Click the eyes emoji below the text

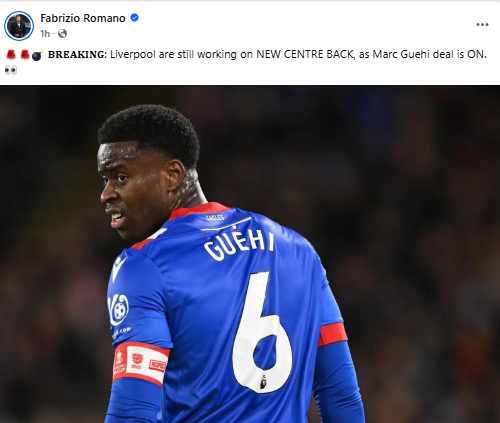tap(11, 70)
